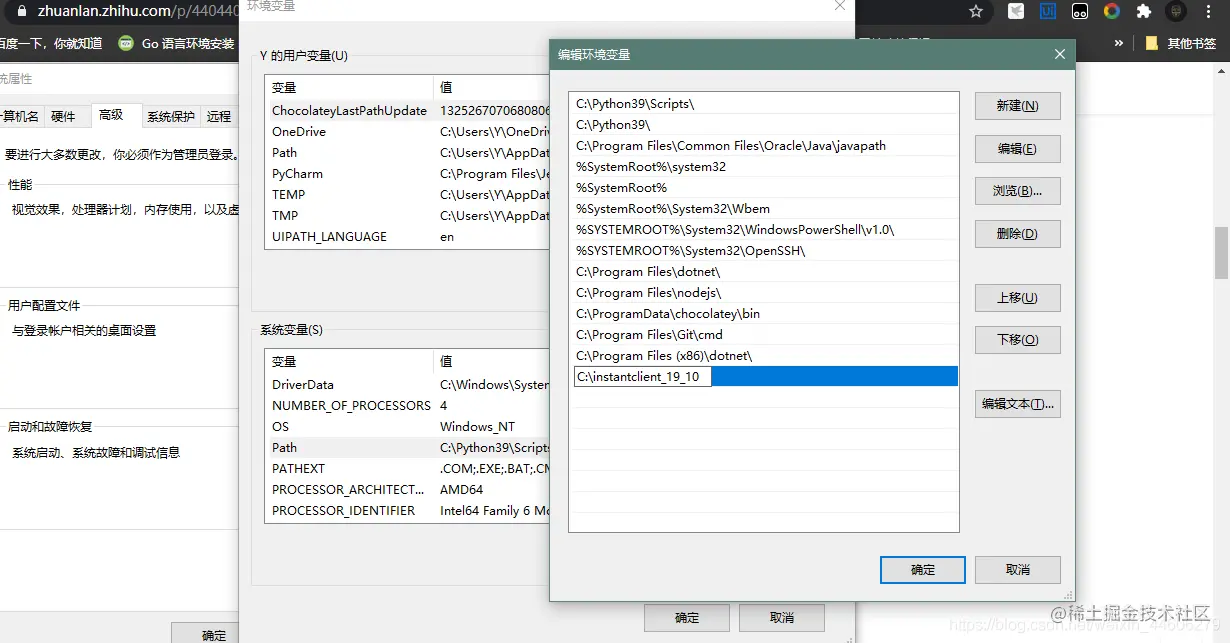Select the C:\Program Files\Git\cmd entry
This screenshot has height=643, width=1230.
764,335
